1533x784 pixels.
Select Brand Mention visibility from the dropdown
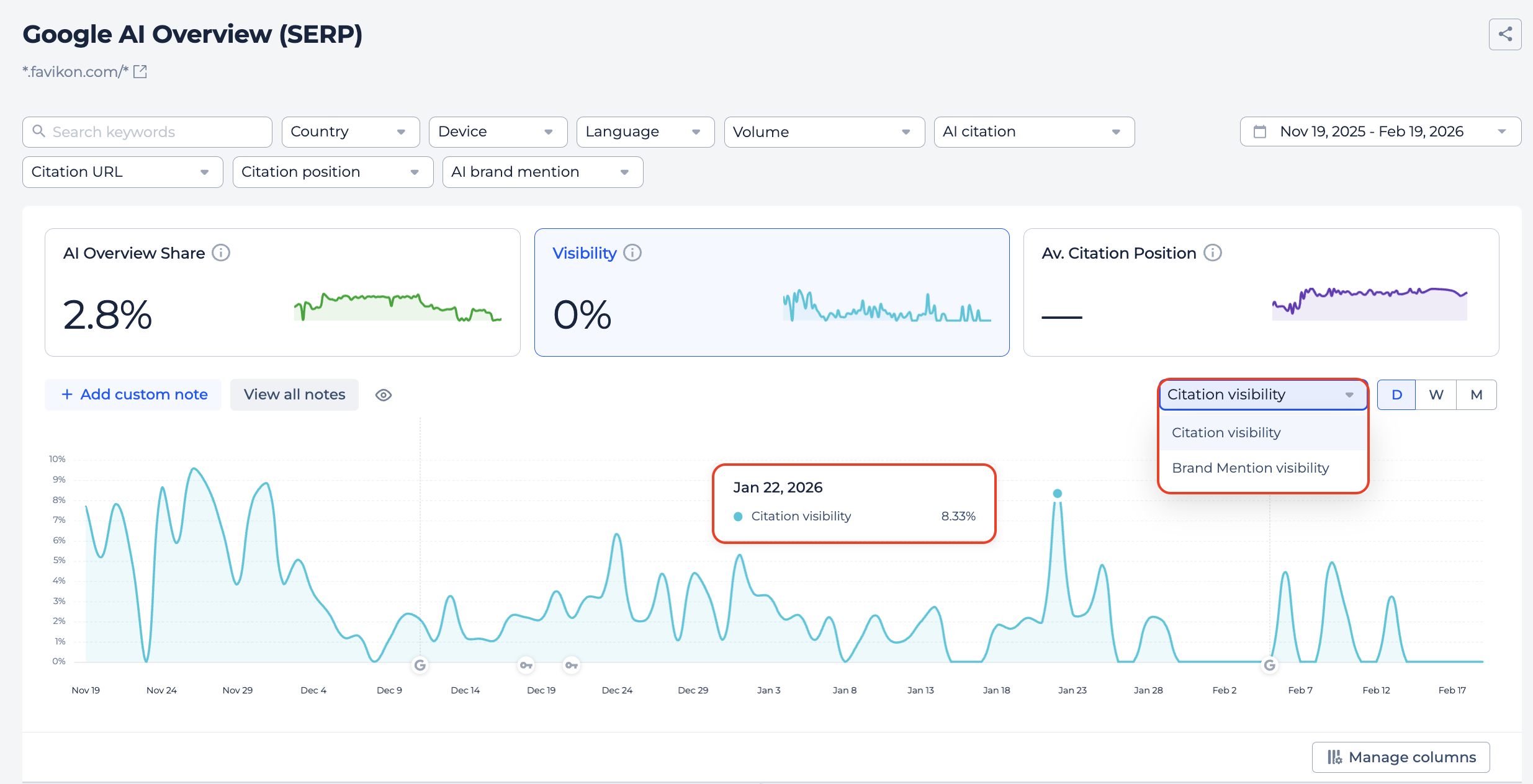tap(1250, 468)
